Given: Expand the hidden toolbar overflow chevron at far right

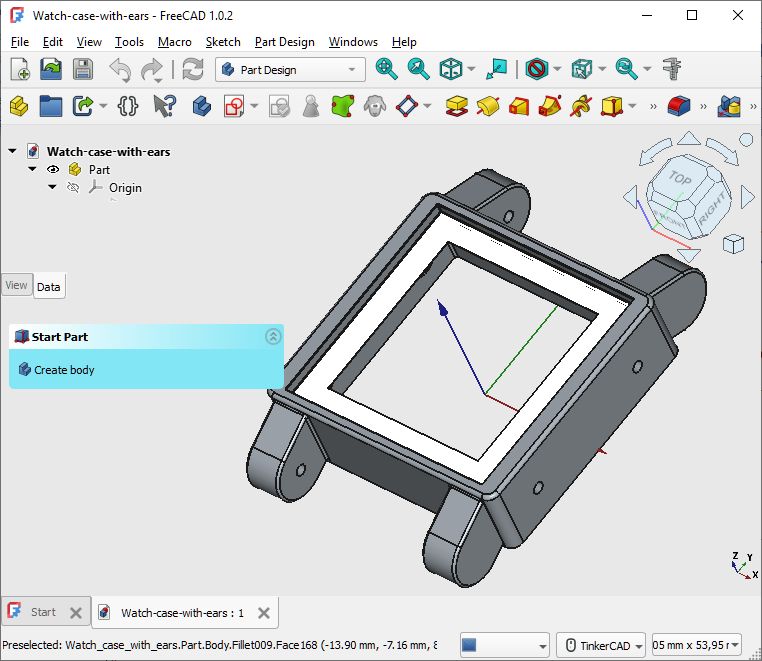Looking at the screenshot, I should tap(753, 106).
